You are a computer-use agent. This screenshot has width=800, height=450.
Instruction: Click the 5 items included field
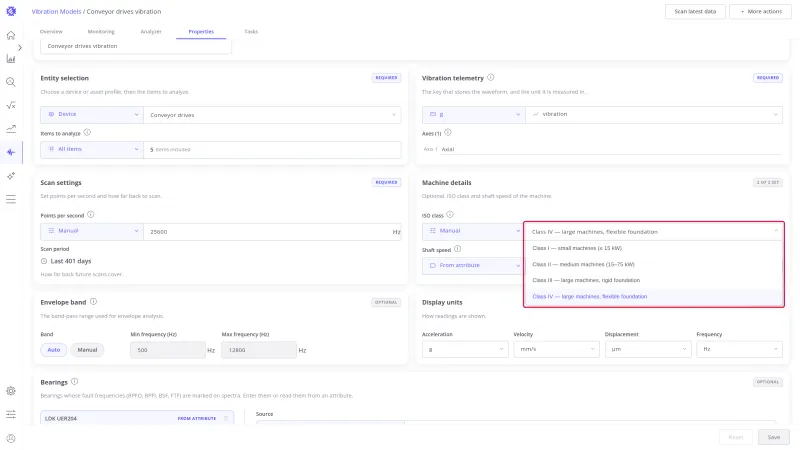click(x=272, y=149)
